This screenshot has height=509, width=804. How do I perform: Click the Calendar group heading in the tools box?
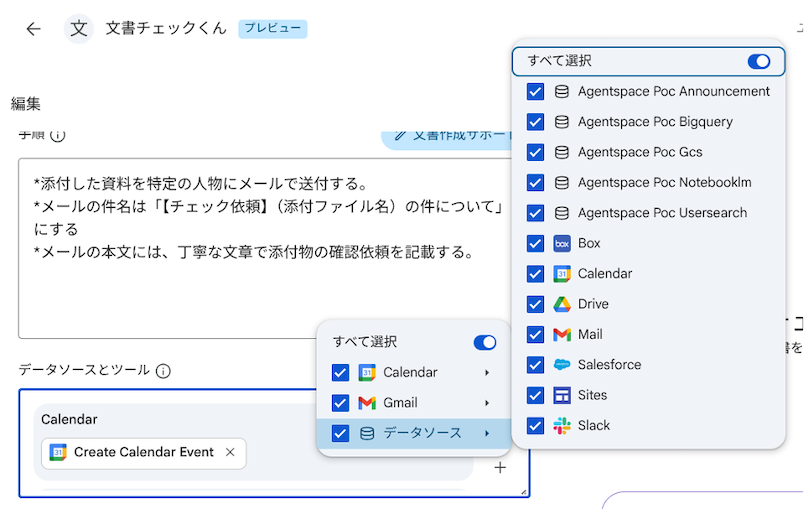(69, 419)
